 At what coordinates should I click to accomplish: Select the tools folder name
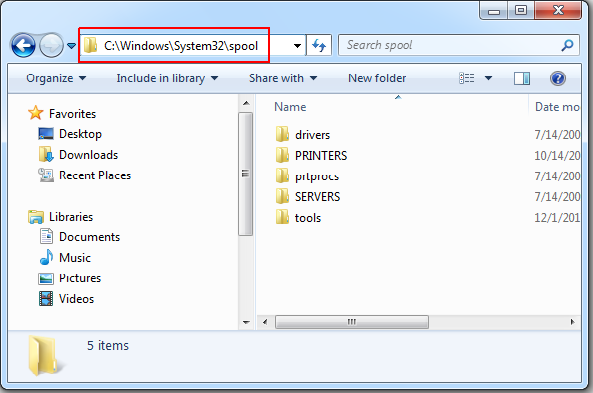coord(308,218)
